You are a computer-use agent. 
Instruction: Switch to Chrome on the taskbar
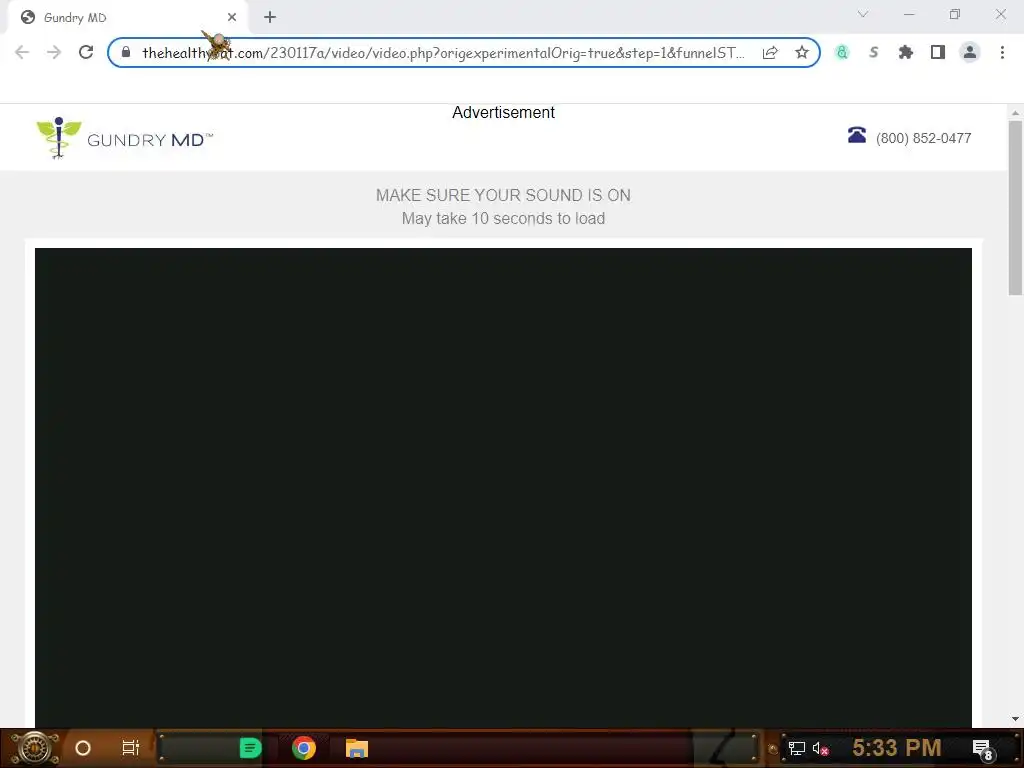(x=304, y=748)
